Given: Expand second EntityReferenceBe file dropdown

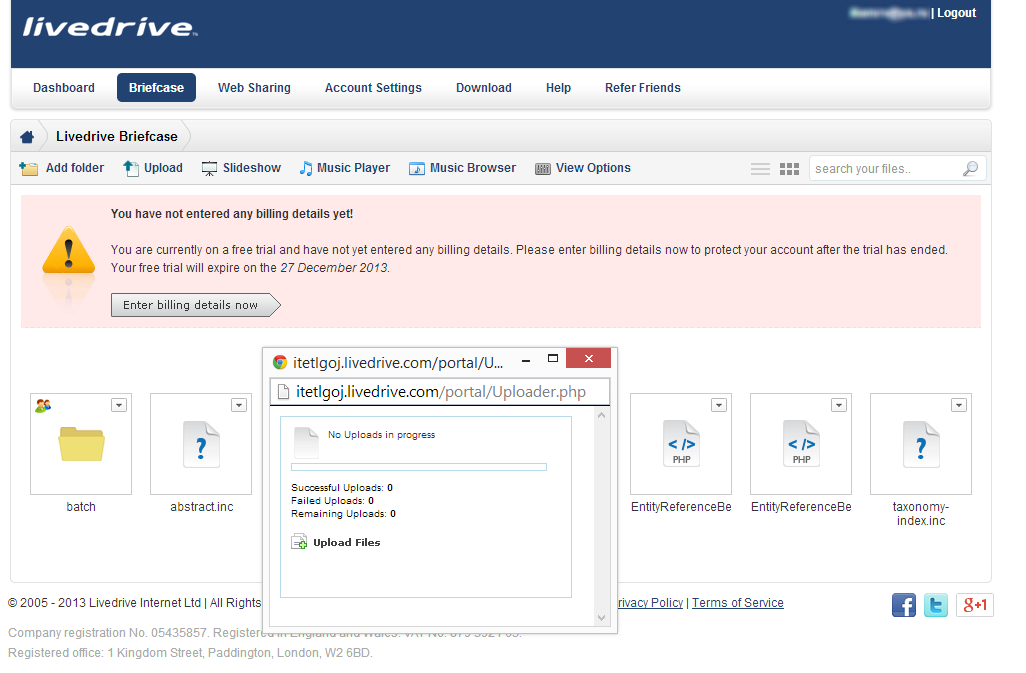Looking at the screenshot, I should (x=839, y=406).
